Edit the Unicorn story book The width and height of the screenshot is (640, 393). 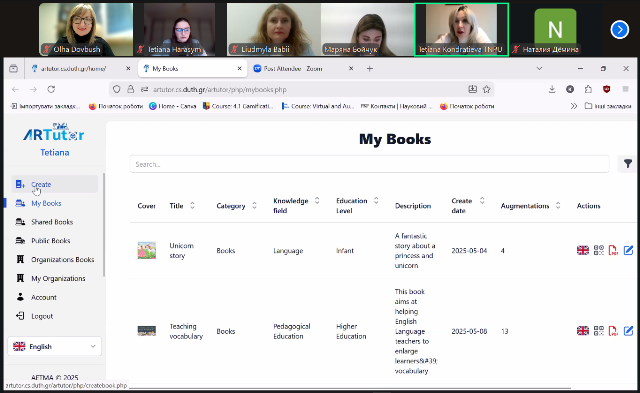pyautogui.click(x=628, y=250)
